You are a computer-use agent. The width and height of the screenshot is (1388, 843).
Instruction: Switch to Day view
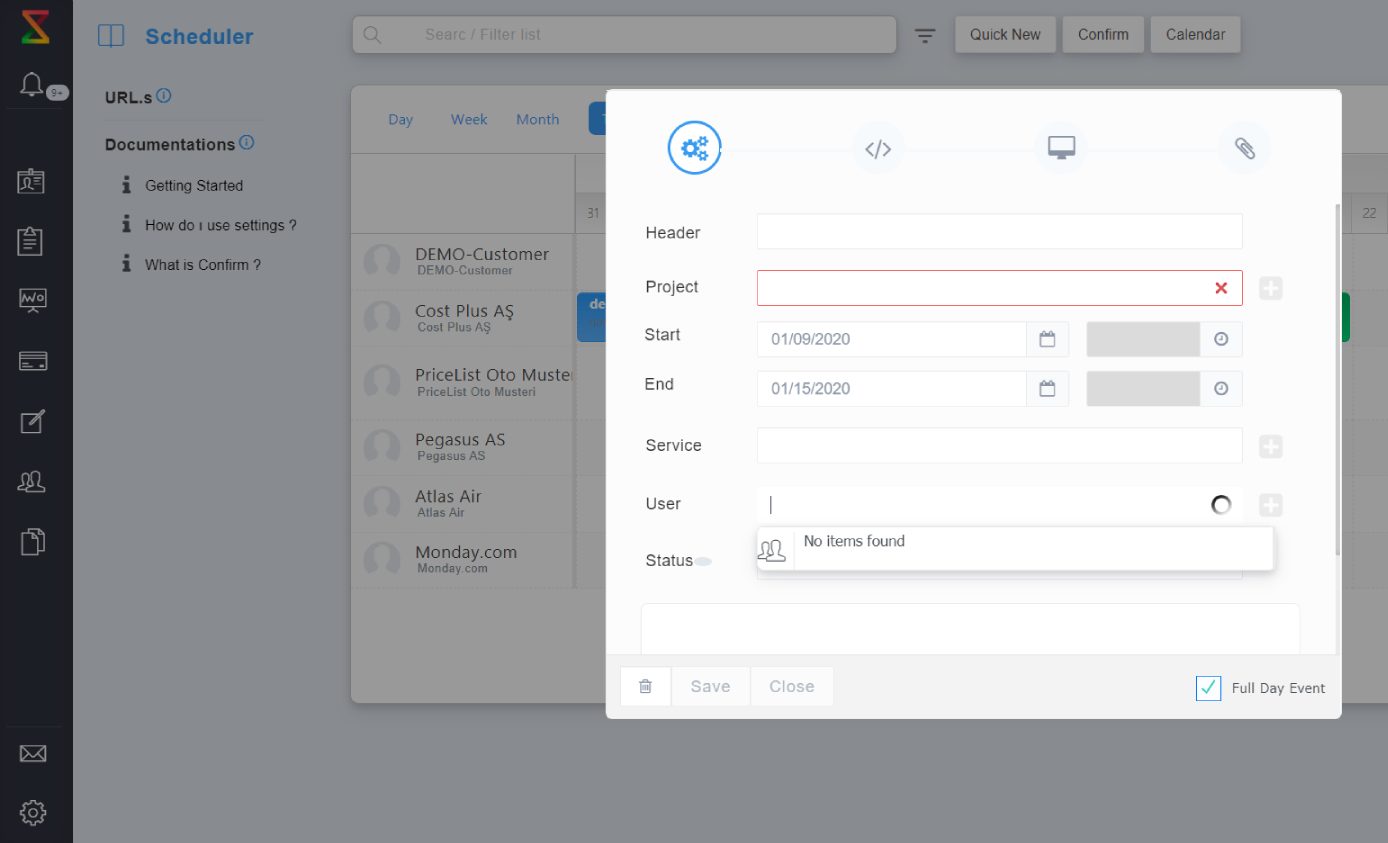(401, 119)
